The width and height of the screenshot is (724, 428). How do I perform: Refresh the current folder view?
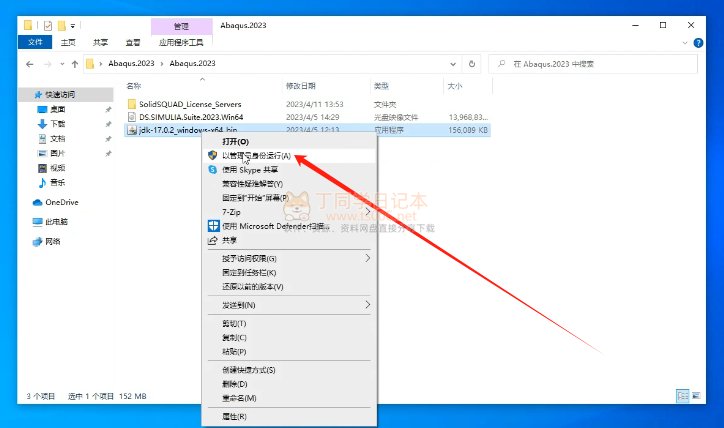[471, 64]
